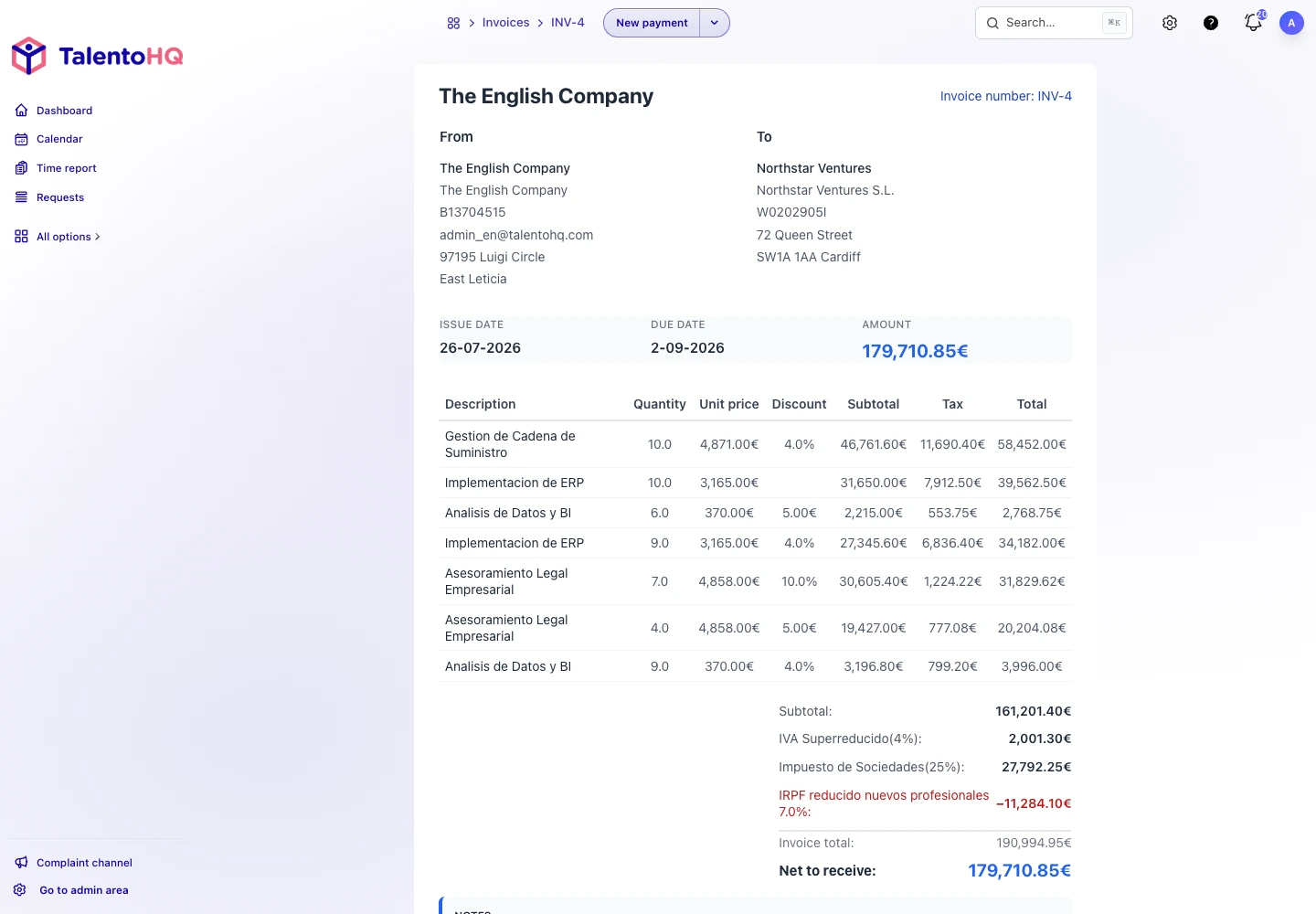Viewport: 1316px width, 914px height.
Task: Go to Invoices breadcrumb link
Action: pos(505,23)
